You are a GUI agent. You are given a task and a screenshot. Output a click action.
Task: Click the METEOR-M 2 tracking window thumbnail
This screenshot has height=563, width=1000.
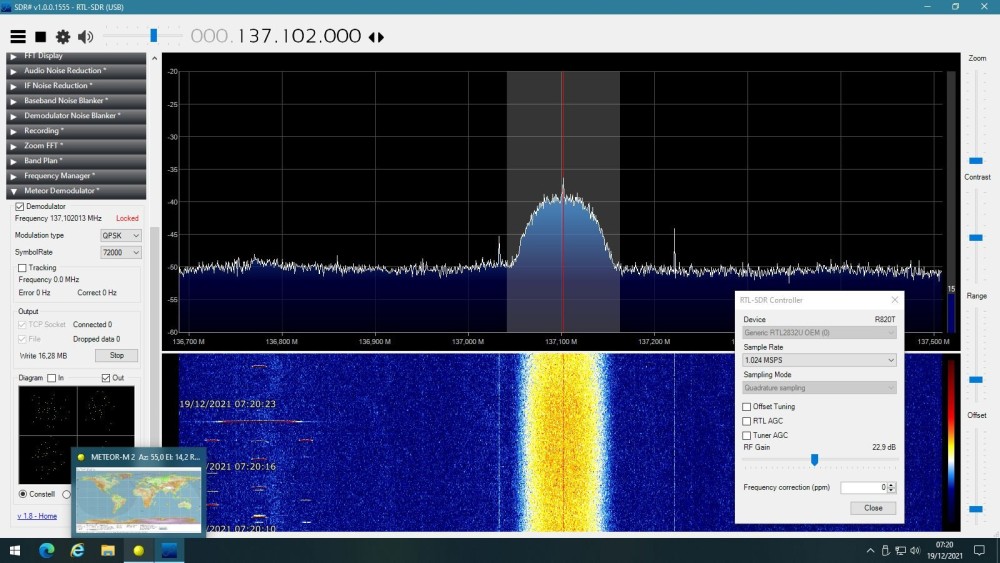point(138,492)
